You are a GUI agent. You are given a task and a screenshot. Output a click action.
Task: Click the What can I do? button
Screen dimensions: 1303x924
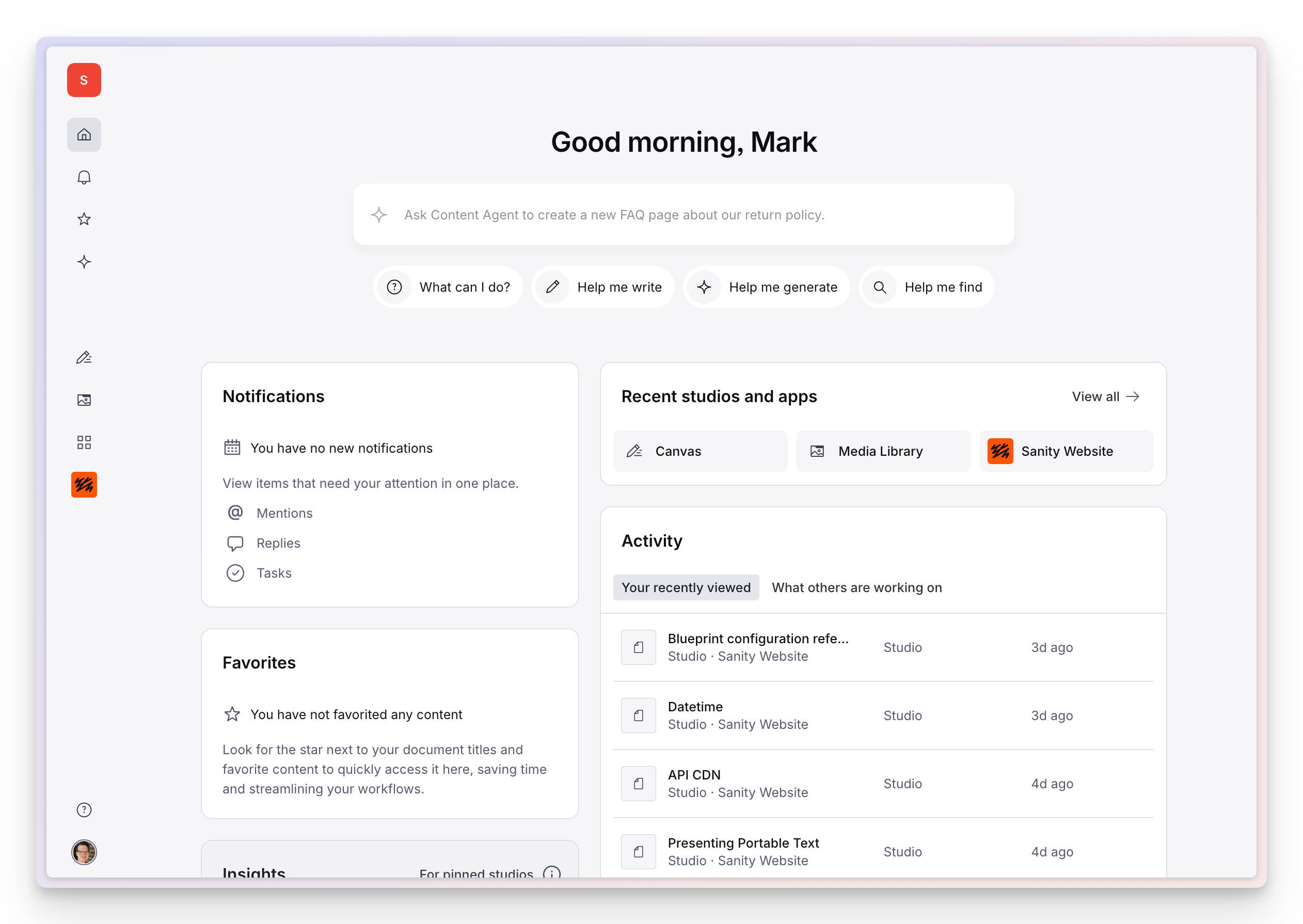(449, 288)
